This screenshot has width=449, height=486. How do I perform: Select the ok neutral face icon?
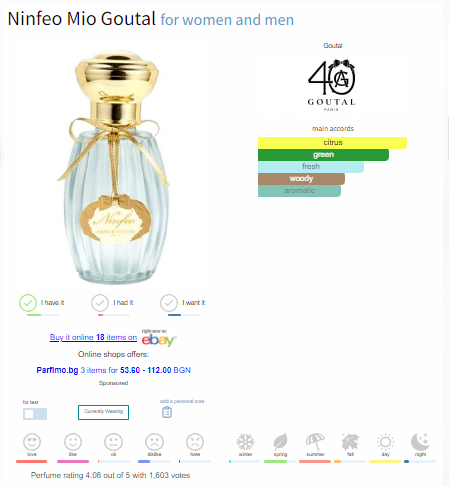113,442
